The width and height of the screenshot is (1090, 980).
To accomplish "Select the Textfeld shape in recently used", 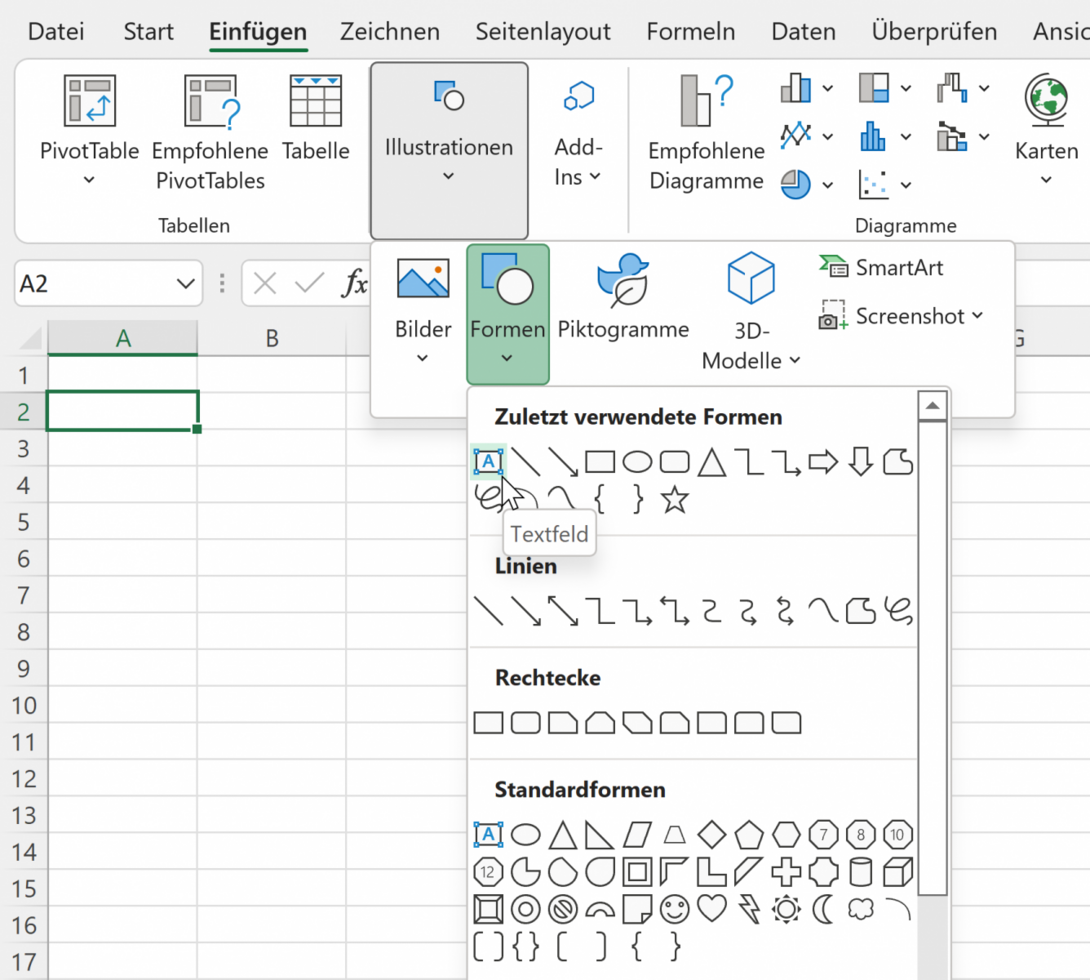I will [488, 462].
